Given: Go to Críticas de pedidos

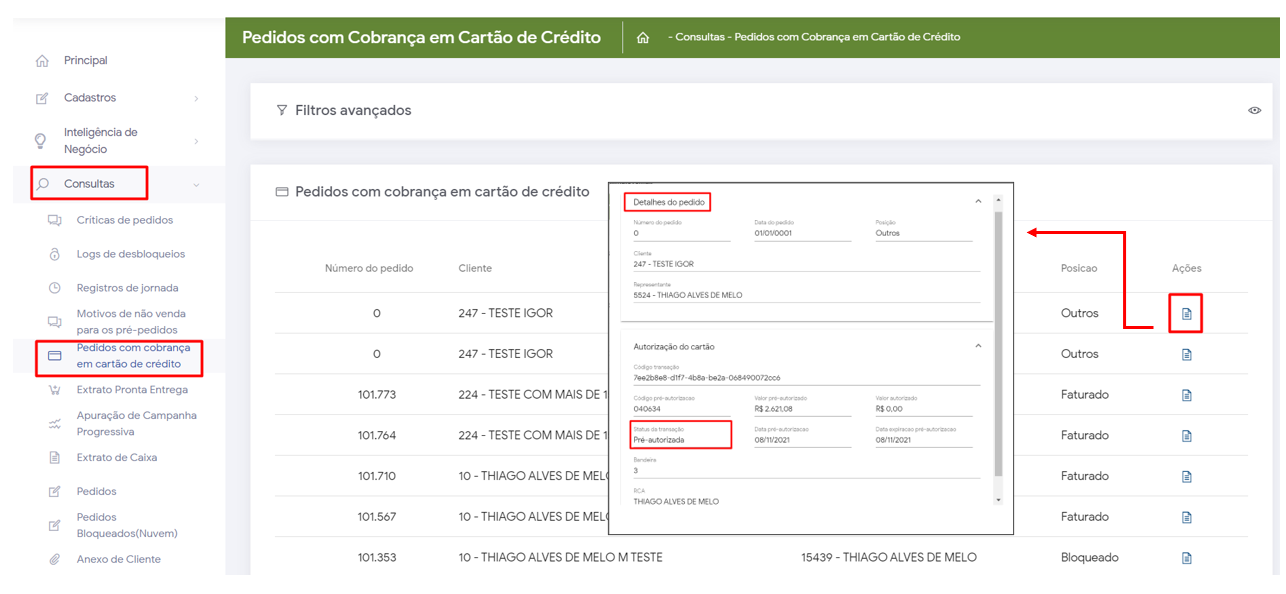Looking at the screenshot, I should pyautogui.click(x=124, y=220).
